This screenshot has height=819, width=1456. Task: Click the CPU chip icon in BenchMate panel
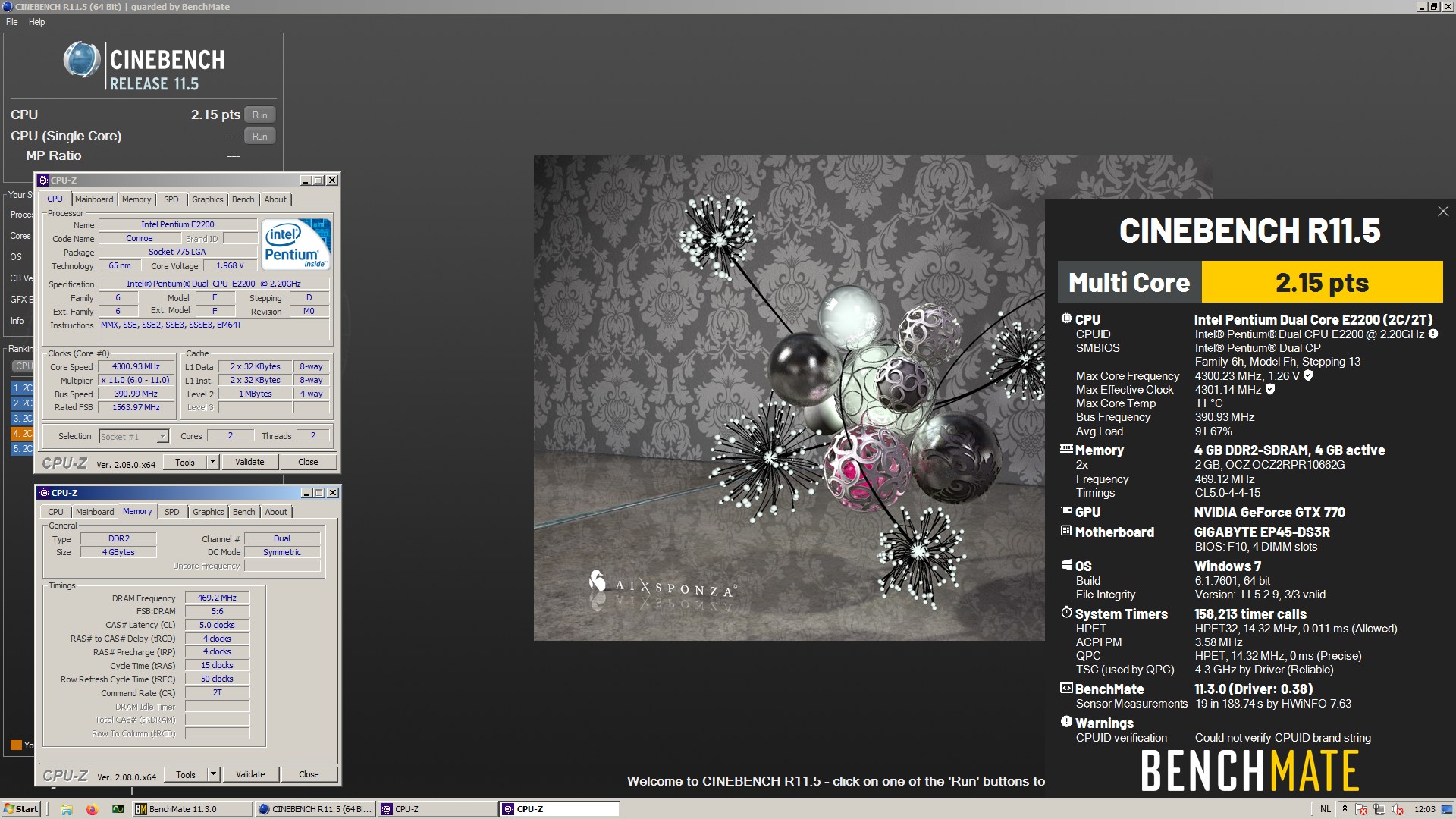(1066, 319)
